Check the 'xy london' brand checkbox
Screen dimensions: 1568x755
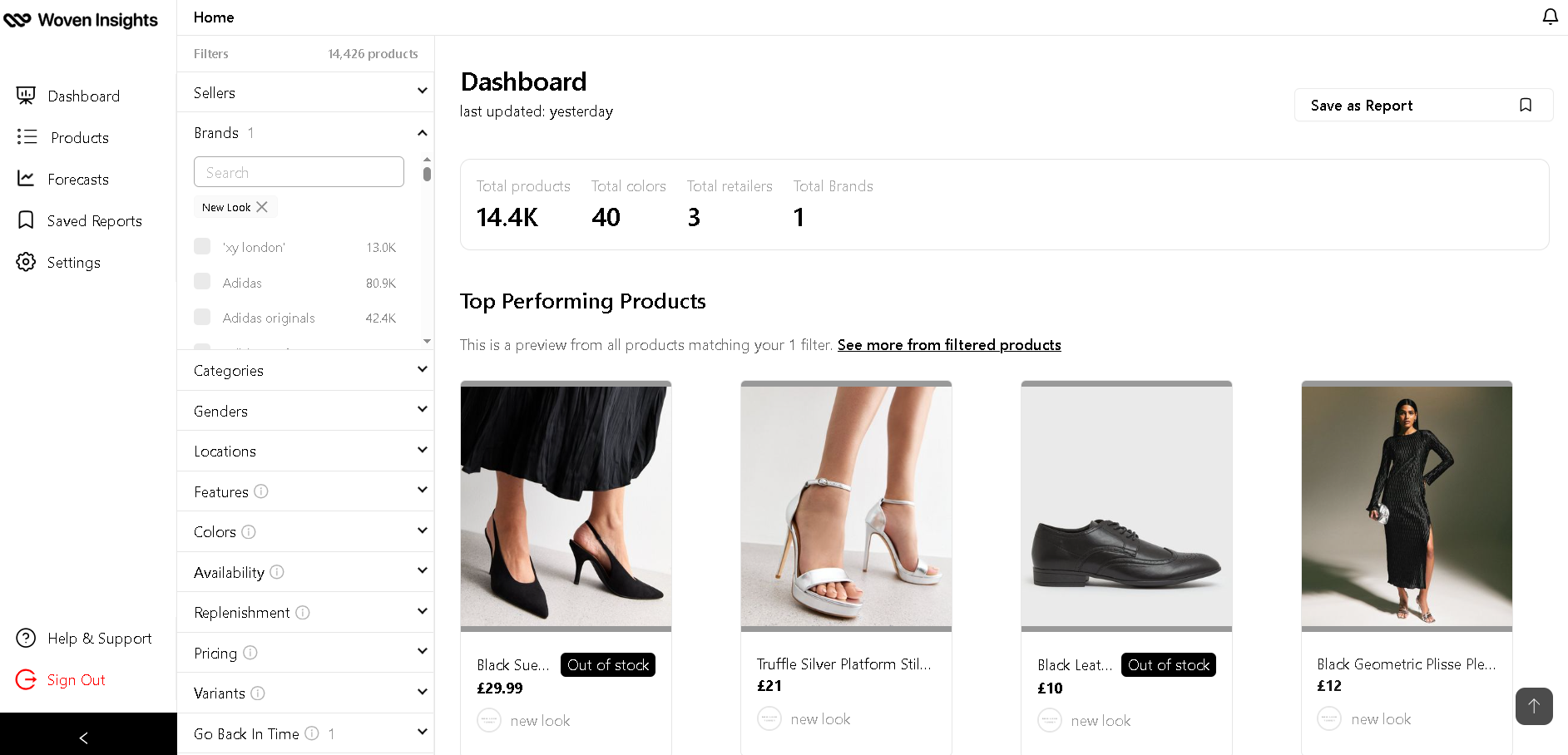(x=202, y=246)
